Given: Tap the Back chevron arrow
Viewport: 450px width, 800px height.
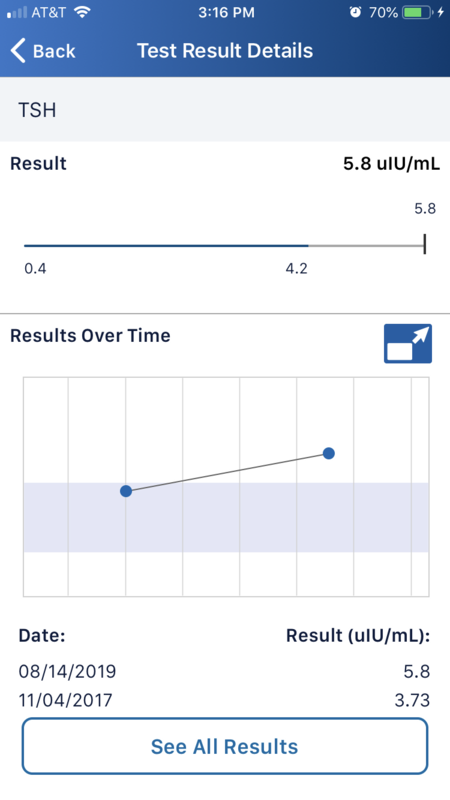Looking at the screenshot, I should coord(18,51).
